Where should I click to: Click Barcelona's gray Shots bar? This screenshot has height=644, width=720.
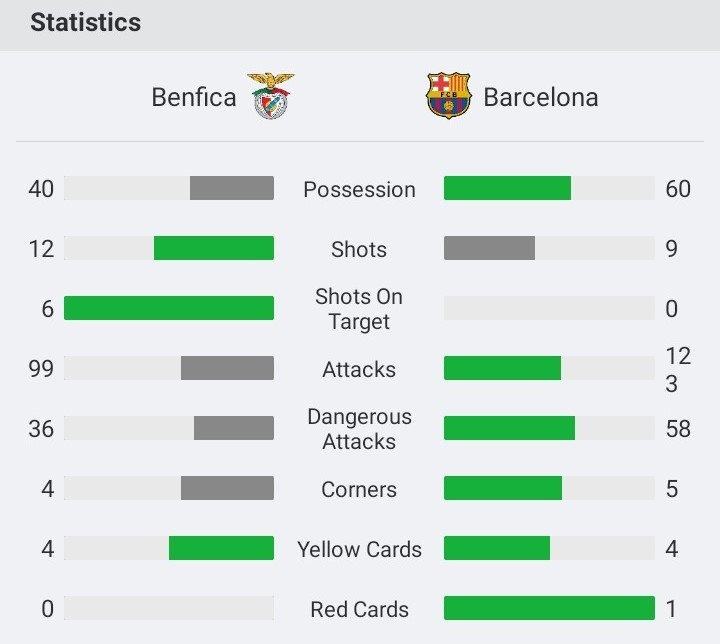tap(489, 248)
